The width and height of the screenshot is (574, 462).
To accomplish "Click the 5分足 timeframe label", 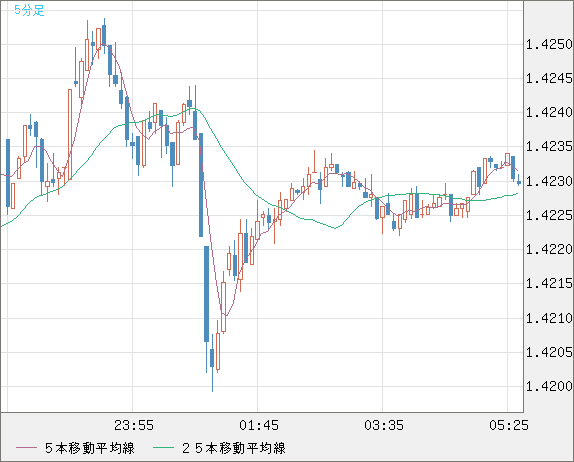I will coord(29,10).
